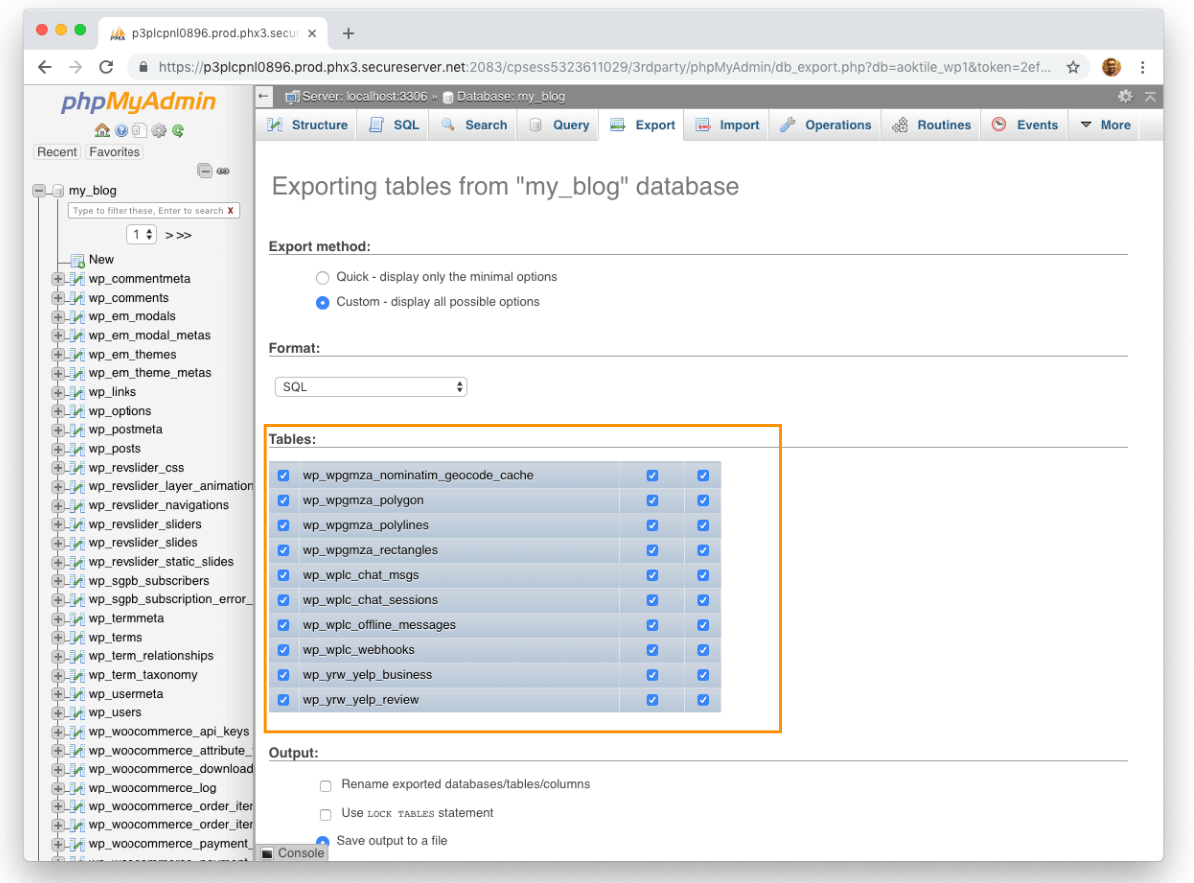The height and width of the screenshot is (883, 1194).
Task: Click the link with main panel icon
Action: pyautogui.click(x=223, y=171)
